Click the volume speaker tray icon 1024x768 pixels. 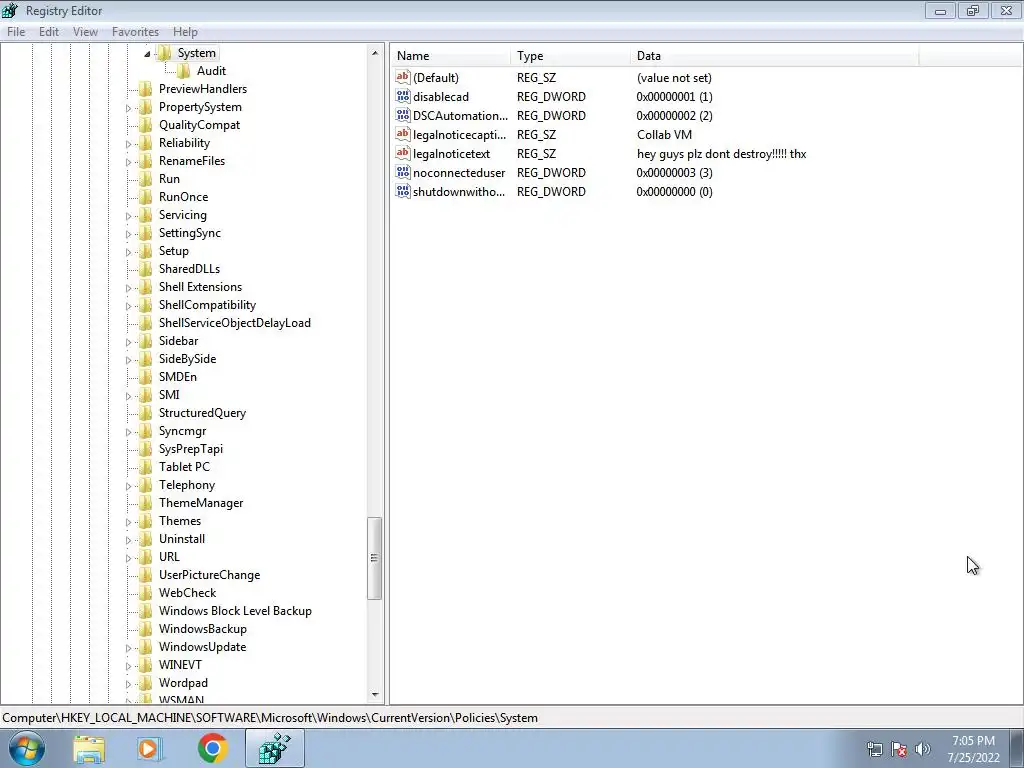coord(923,749)
